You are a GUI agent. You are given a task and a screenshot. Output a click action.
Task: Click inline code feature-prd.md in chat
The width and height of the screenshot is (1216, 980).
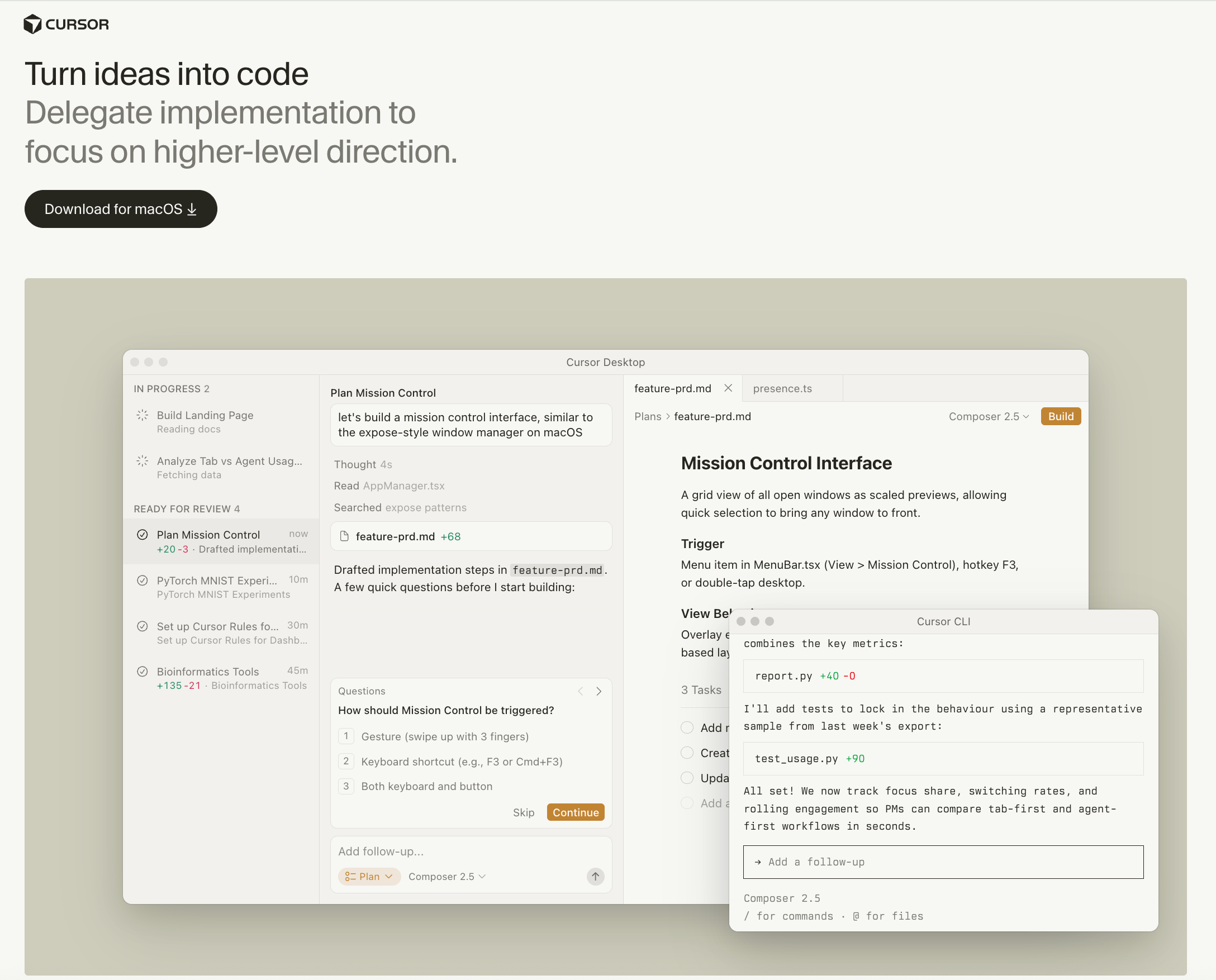click(x=557, y=570)
